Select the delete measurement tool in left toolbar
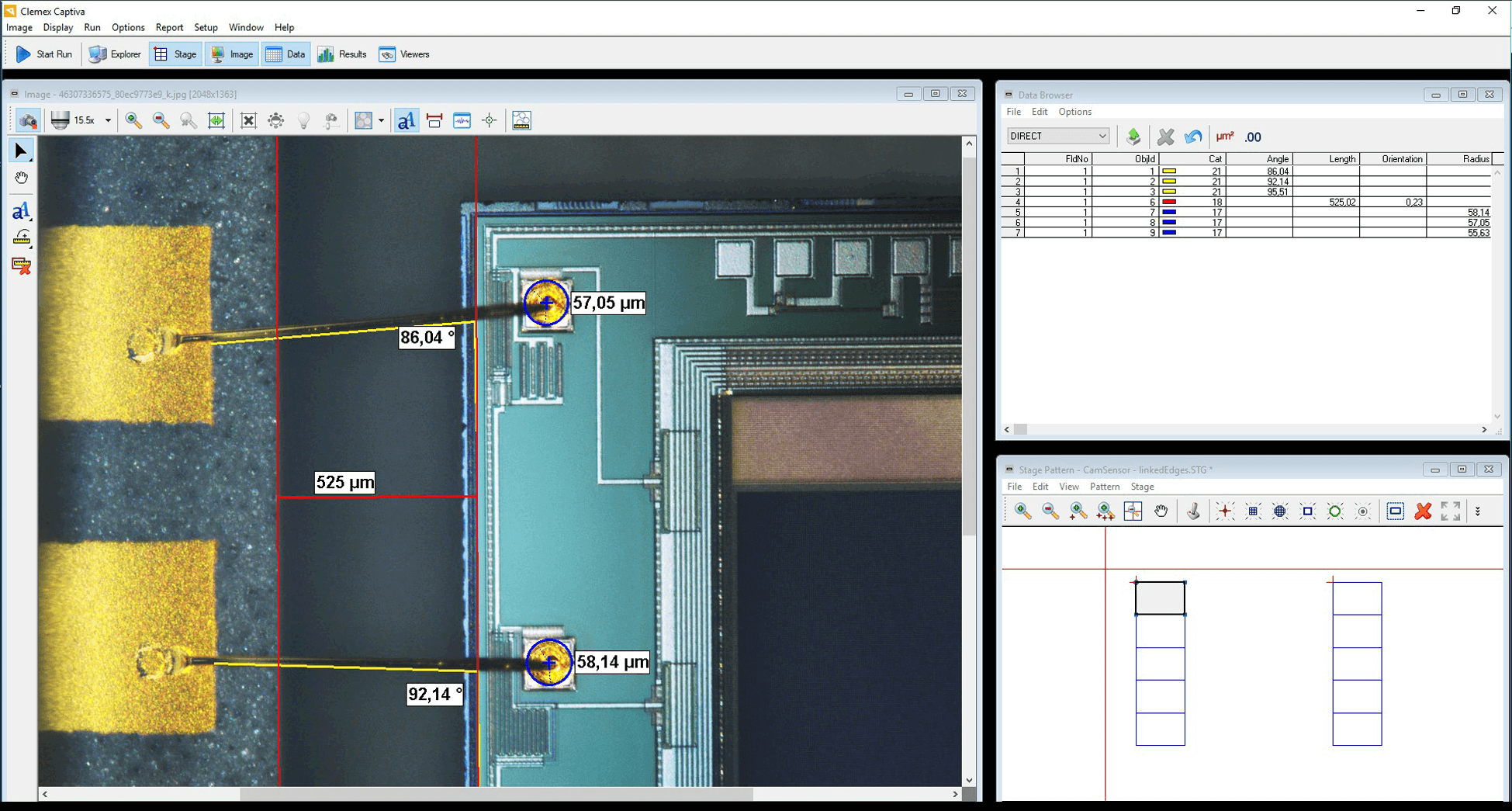Image resolution: width=1512 pixels, height=811 pixels. [21, 265]
